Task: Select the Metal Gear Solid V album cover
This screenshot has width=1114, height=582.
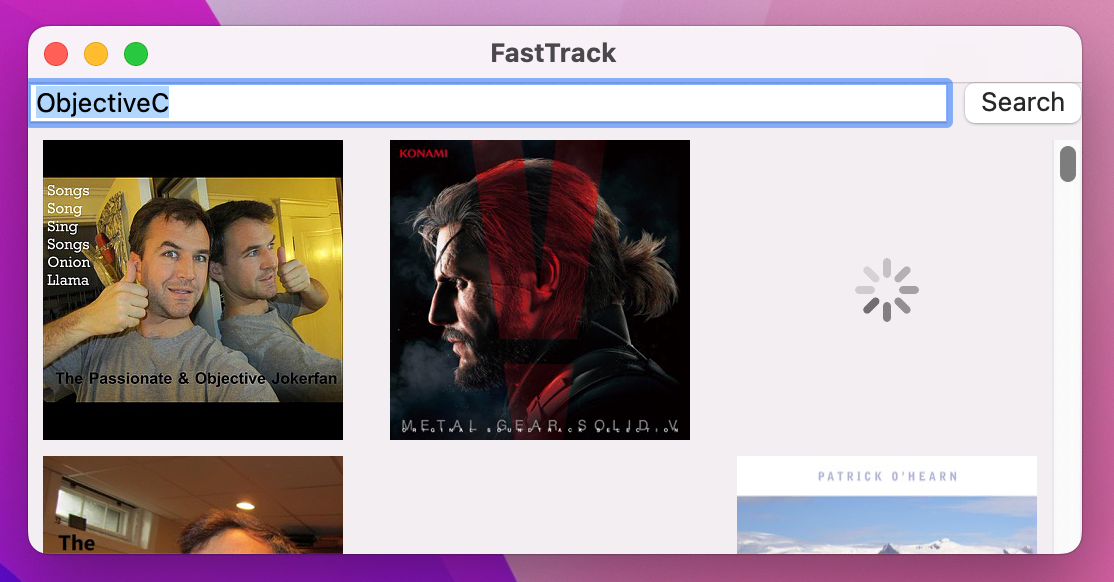Action: tap(540, 289)
